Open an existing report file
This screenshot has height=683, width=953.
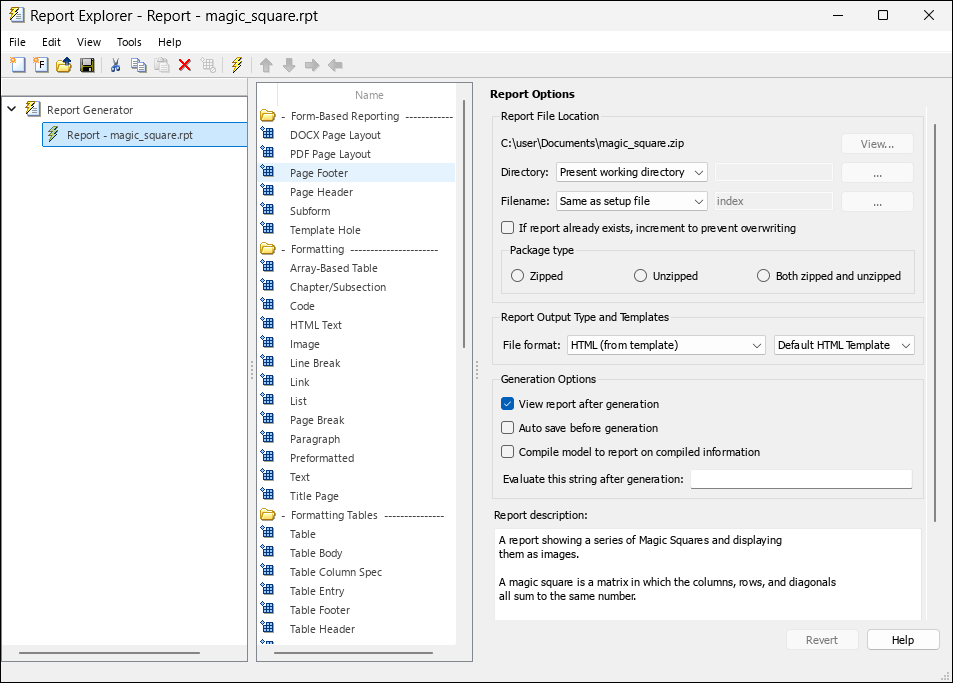coord(63,64)
